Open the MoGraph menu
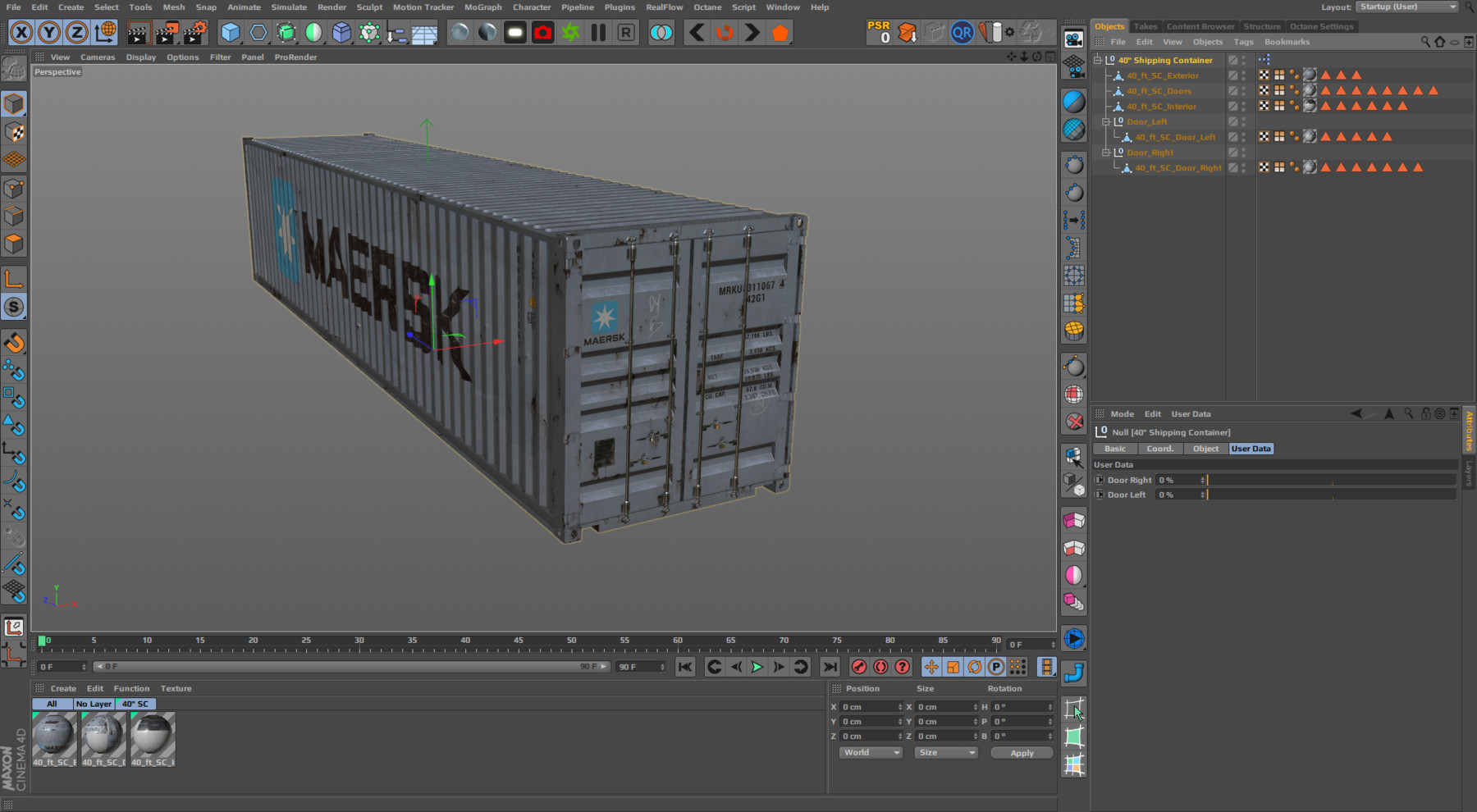The height and width of the screenshot is (812, 1477). 482,7
